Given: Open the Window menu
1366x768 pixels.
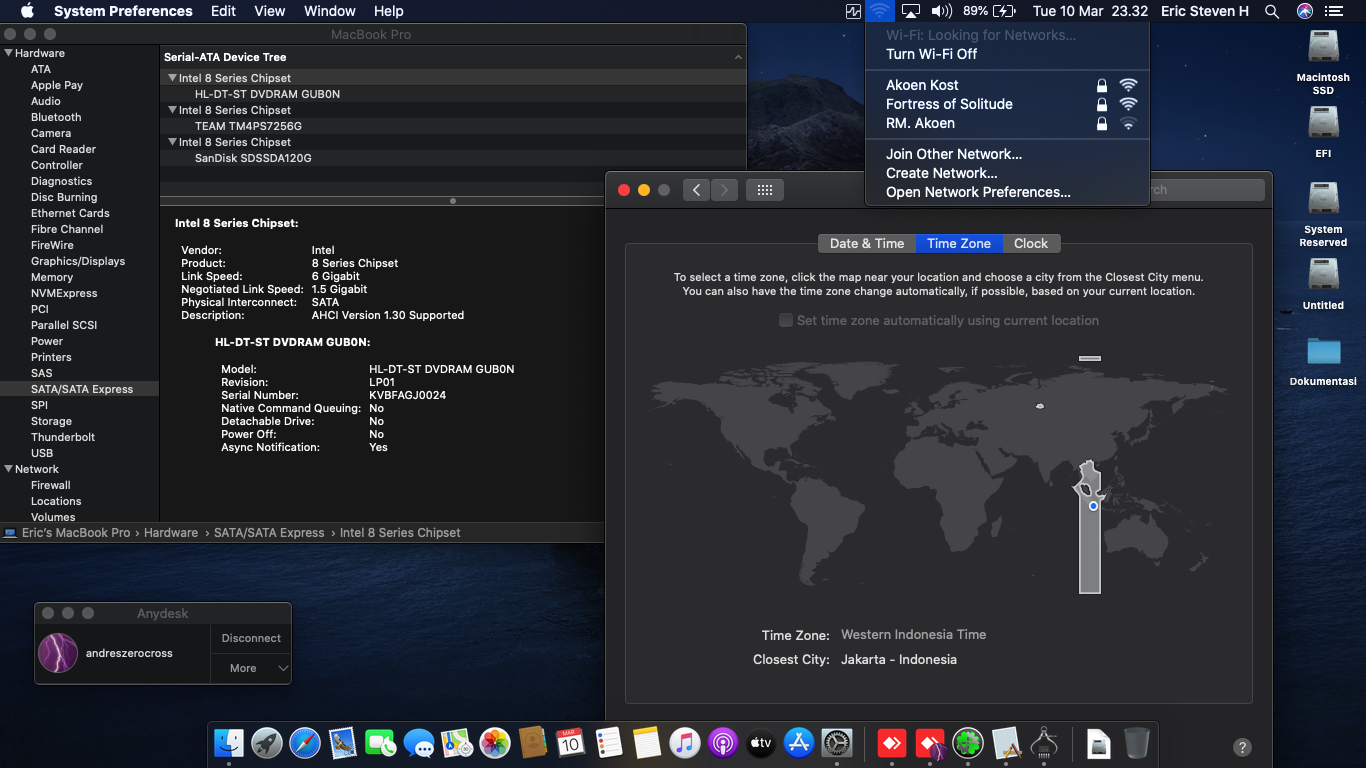Looking at the screenshot, I should [x=330, y=11].
